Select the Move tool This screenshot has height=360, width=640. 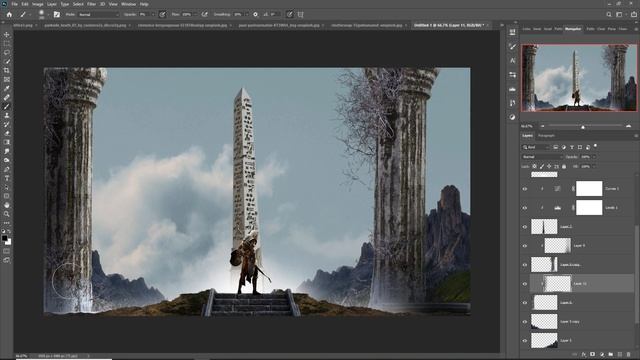(7, 35)
